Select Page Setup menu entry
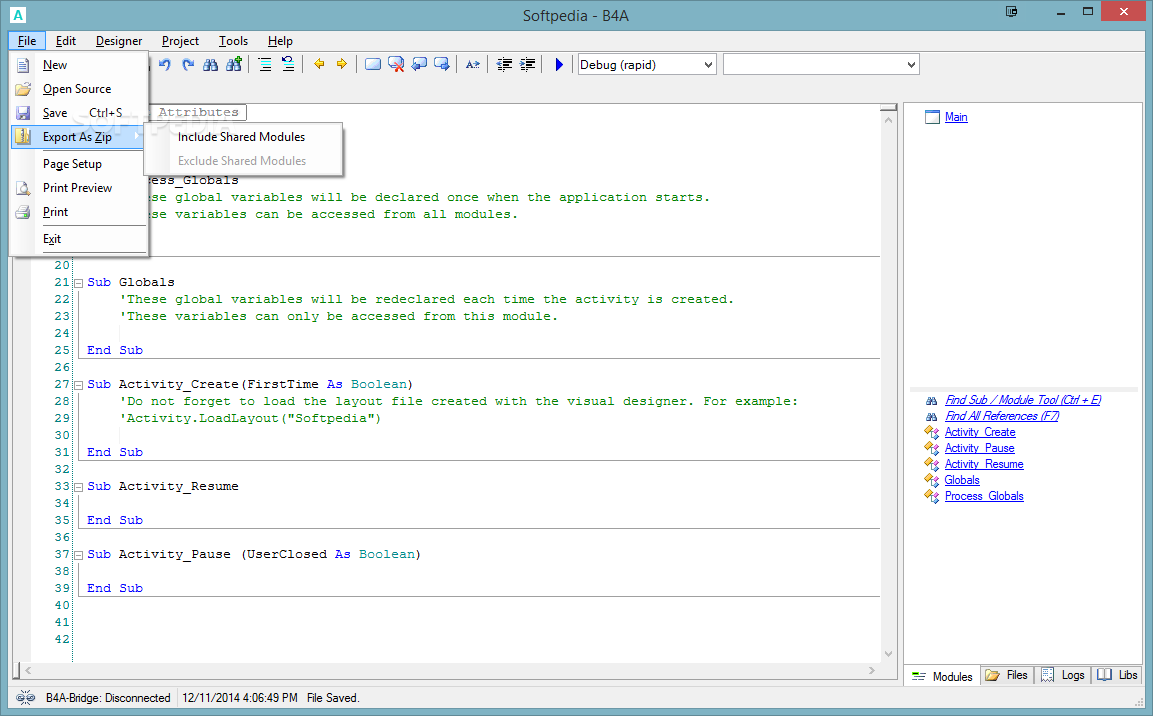This screenshot has width=1153, height=716. click(79, 164)
